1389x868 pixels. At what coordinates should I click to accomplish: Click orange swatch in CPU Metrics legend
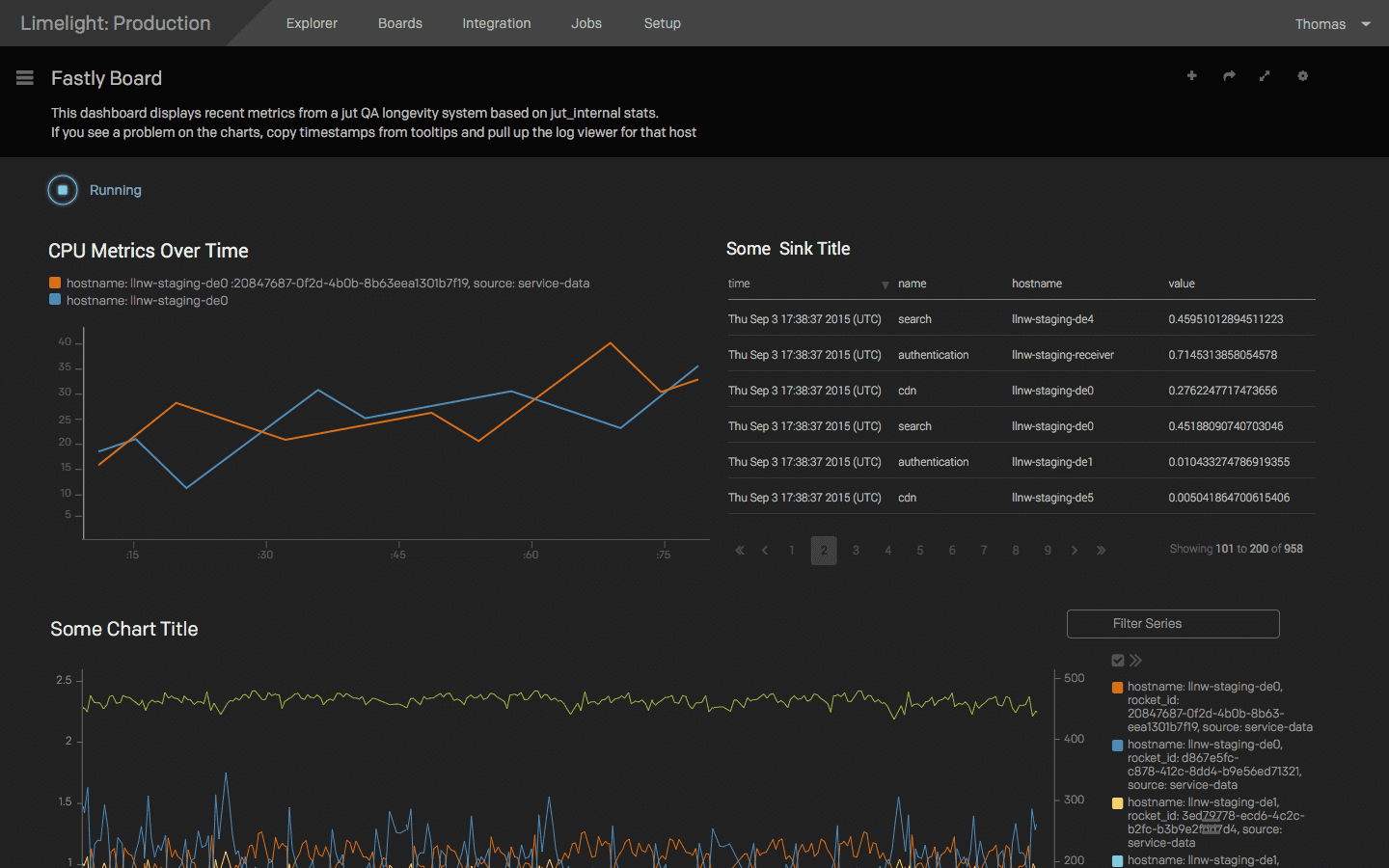point(55,283)
